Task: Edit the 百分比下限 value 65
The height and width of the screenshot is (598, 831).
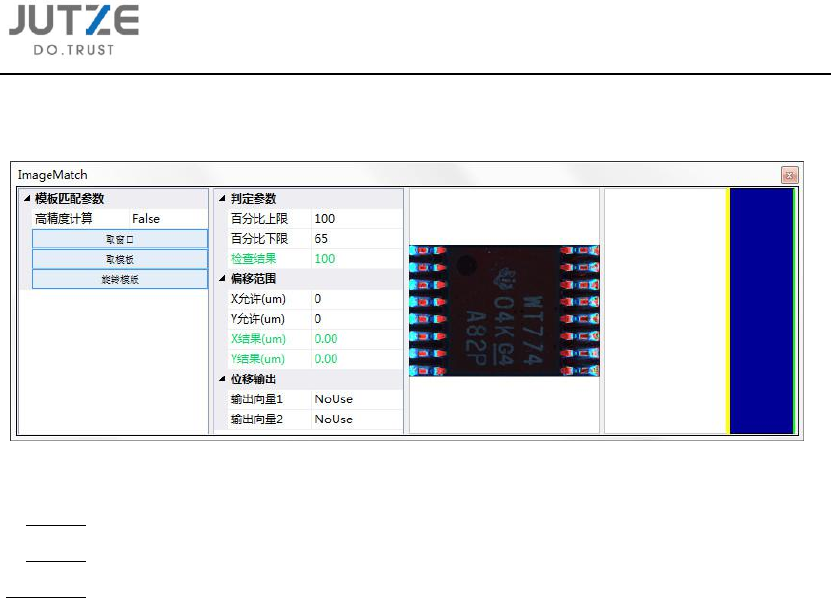Action: tap(357, 239)
